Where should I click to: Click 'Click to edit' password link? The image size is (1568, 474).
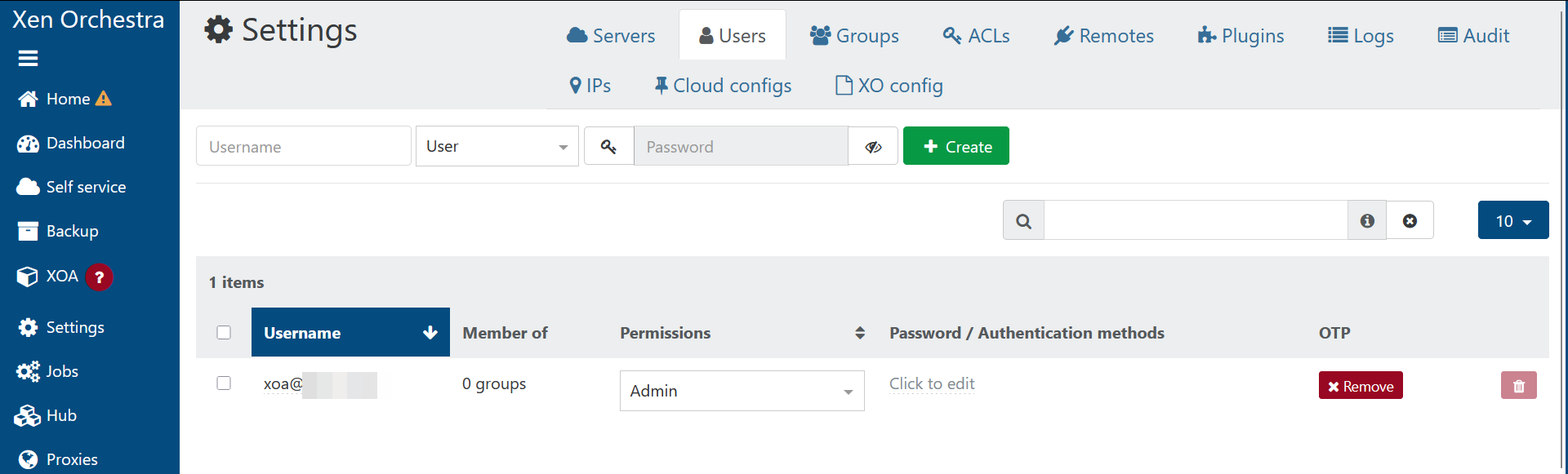point(932,383)
